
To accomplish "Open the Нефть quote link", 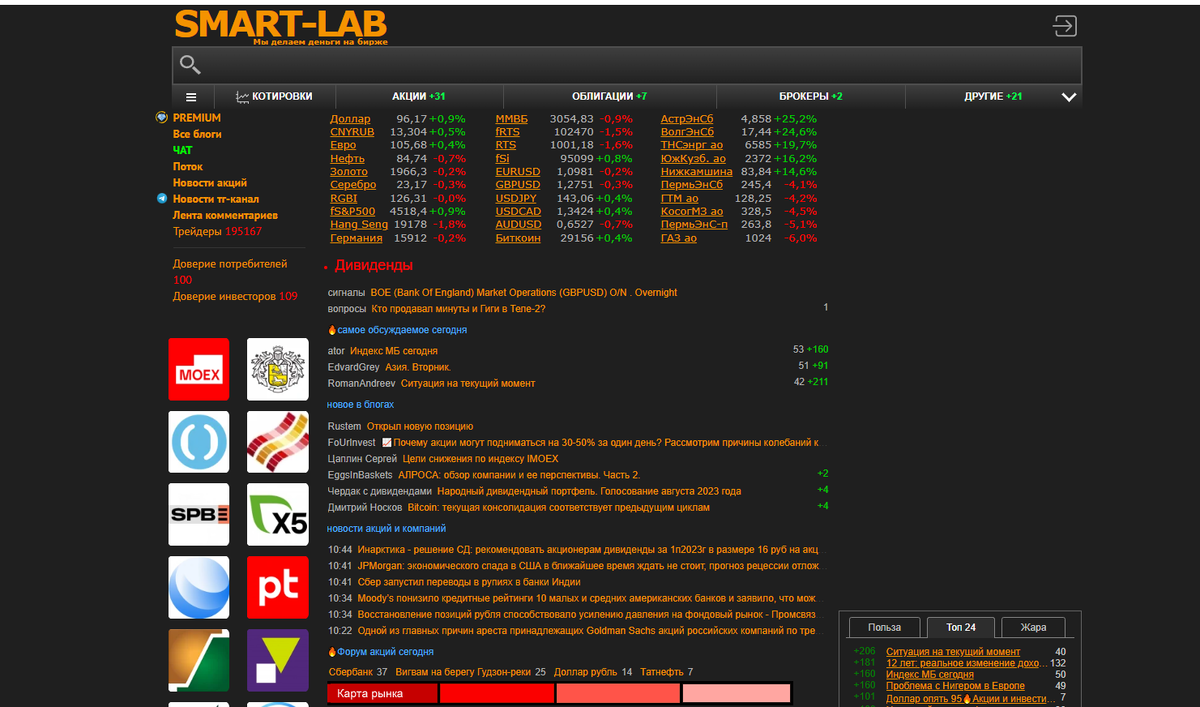I will (x=347, y=158).
